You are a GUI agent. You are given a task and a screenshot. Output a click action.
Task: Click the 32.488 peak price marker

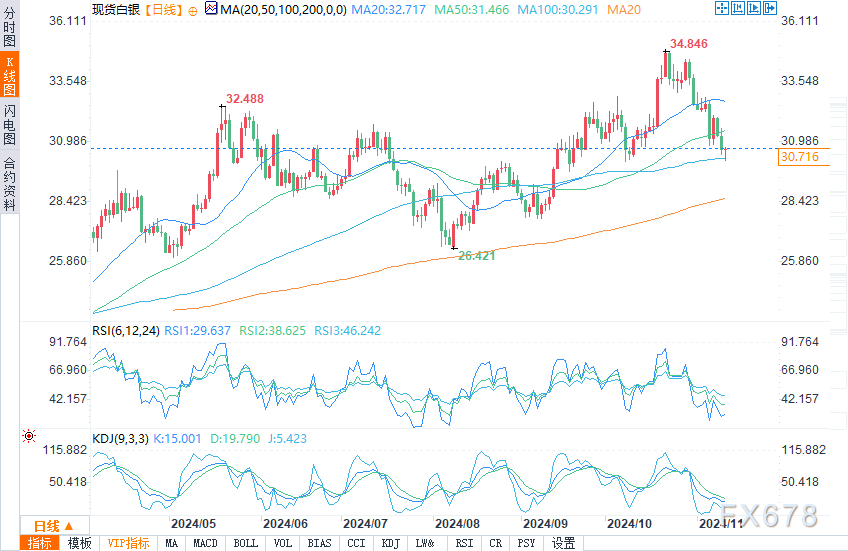coord(244,99)
